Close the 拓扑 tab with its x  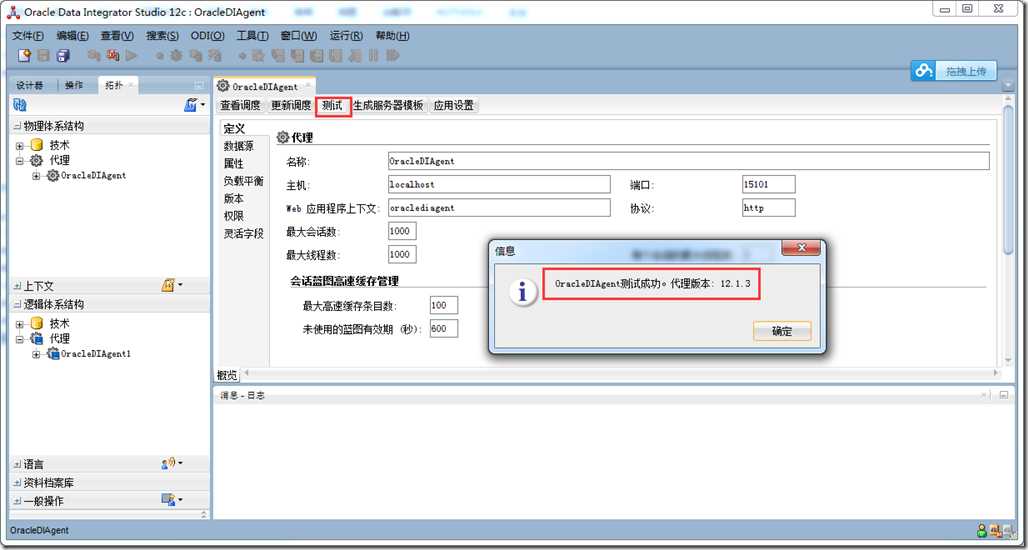[130, 85]
